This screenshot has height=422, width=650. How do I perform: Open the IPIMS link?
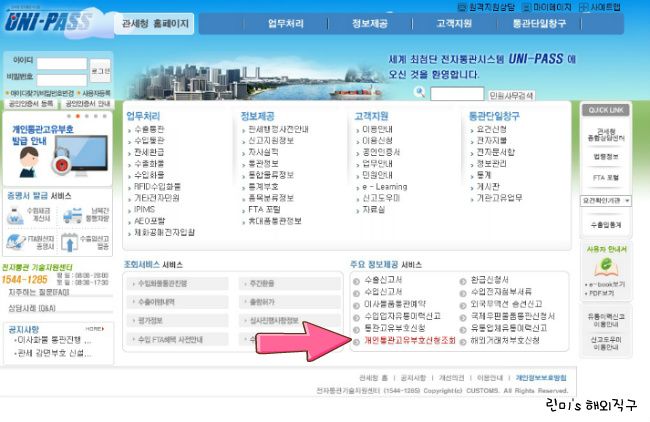tap(144, 209)
